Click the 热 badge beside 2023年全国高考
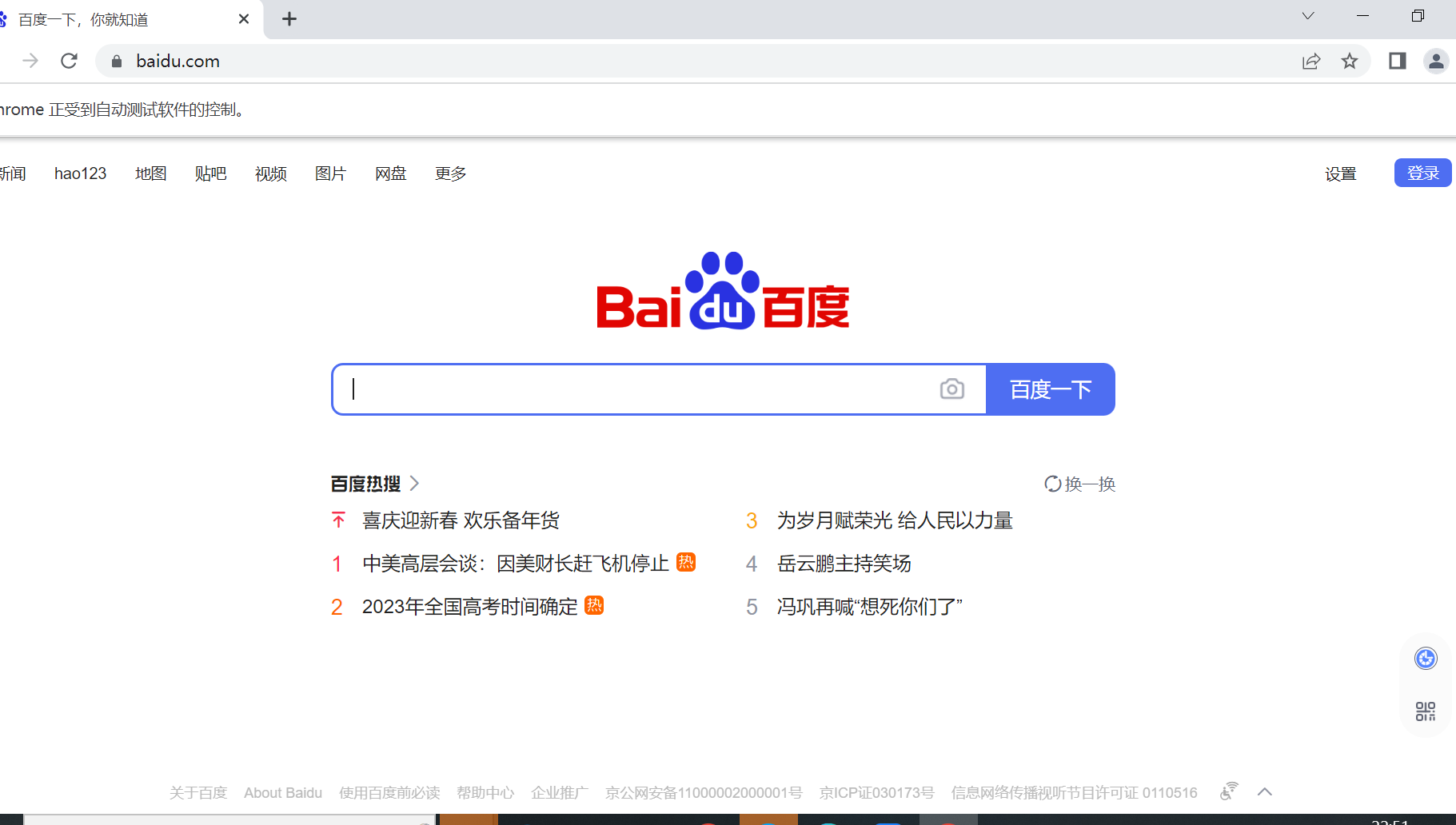Viewport: 1456px width, 825px height. [x=594, y=605]
